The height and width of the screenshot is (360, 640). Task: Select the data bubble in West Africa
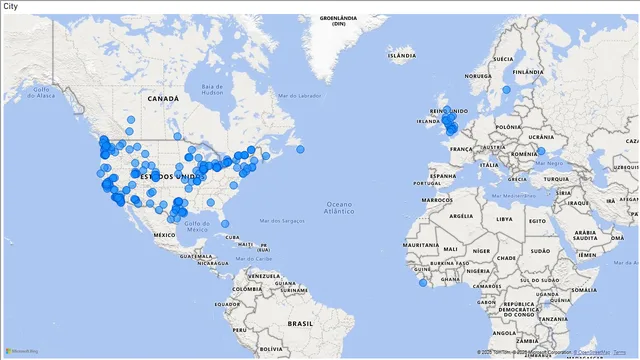(423, 282)
